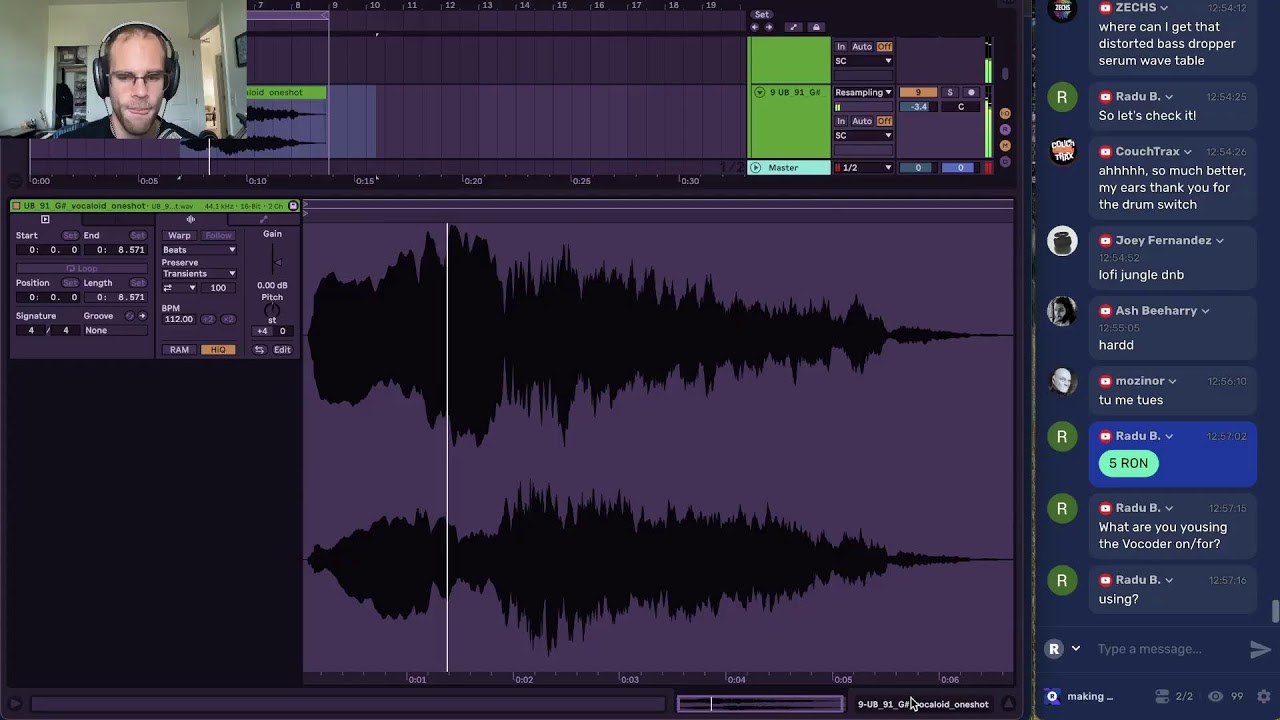
Task: Expand chevron next to ZECHS name
Action: click(x=1164, y=8)
